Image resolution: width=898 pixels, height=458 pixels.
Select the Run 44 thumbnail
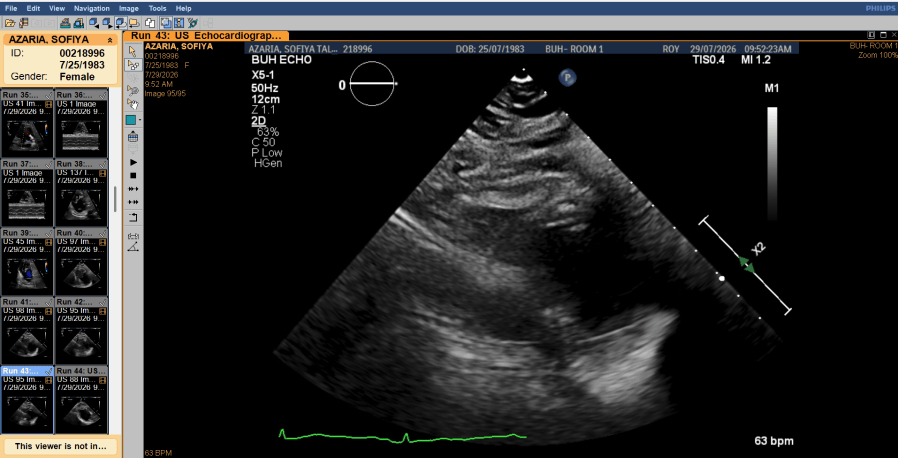(x=81, y=400)
